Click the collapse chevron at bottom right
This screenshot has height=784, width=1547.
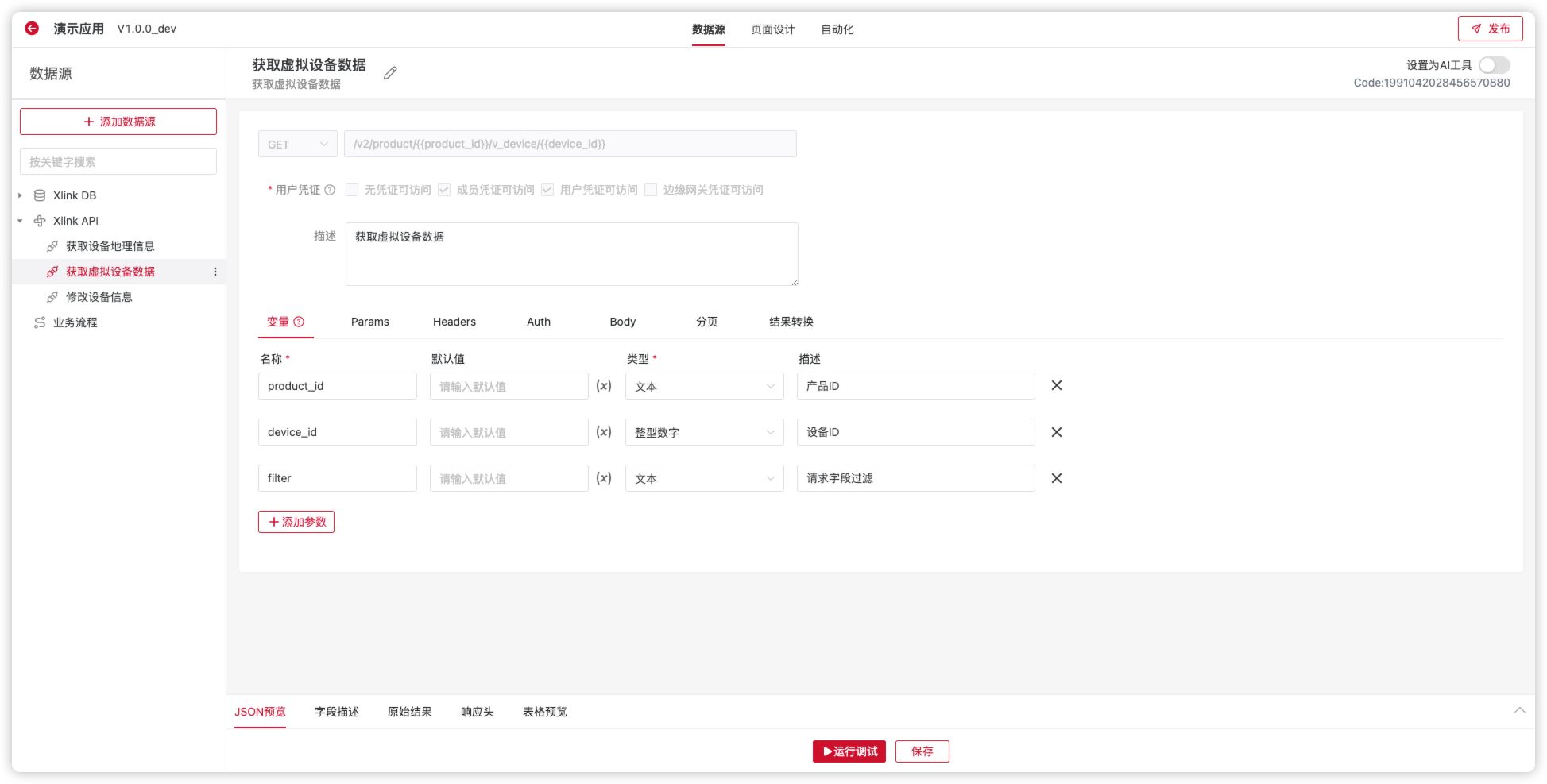pos(1521,711)
